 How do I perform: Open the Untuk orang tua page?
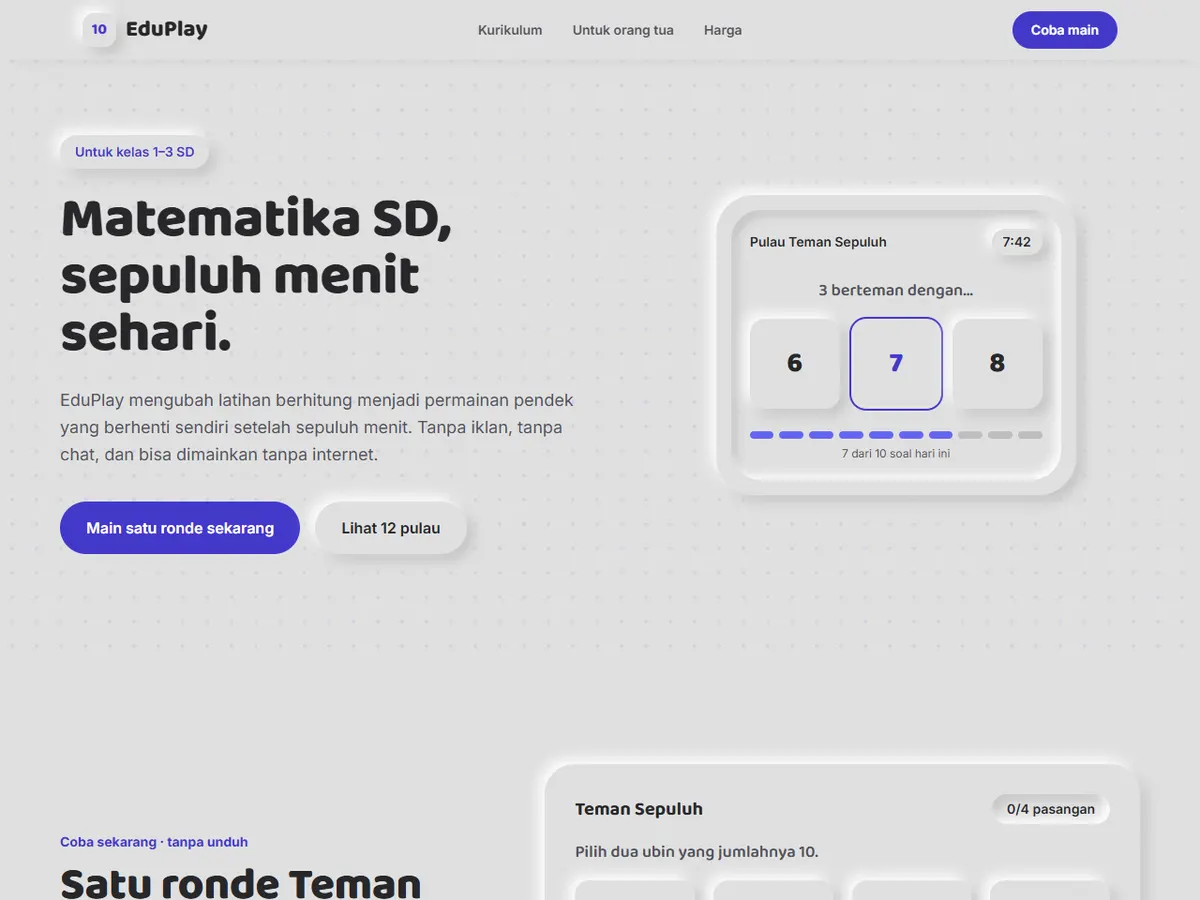point(623,30)
